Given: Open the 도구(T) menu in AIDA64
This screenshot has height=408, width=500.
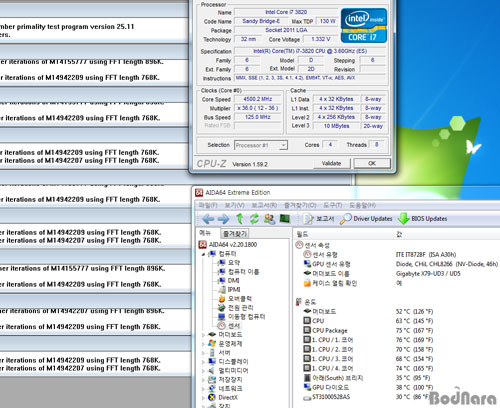Looking at the screenshot, I should [333, 205].
